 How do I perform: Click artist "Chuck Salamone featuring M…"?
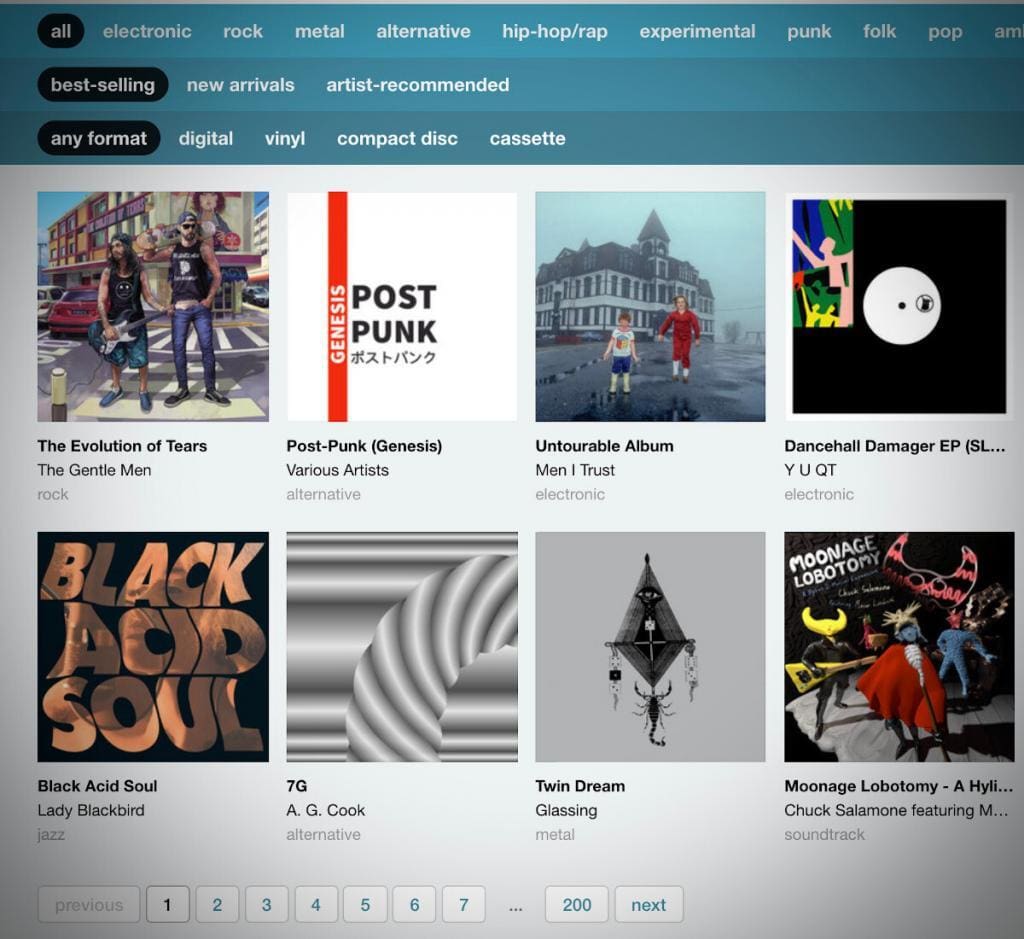click(896, 810)
